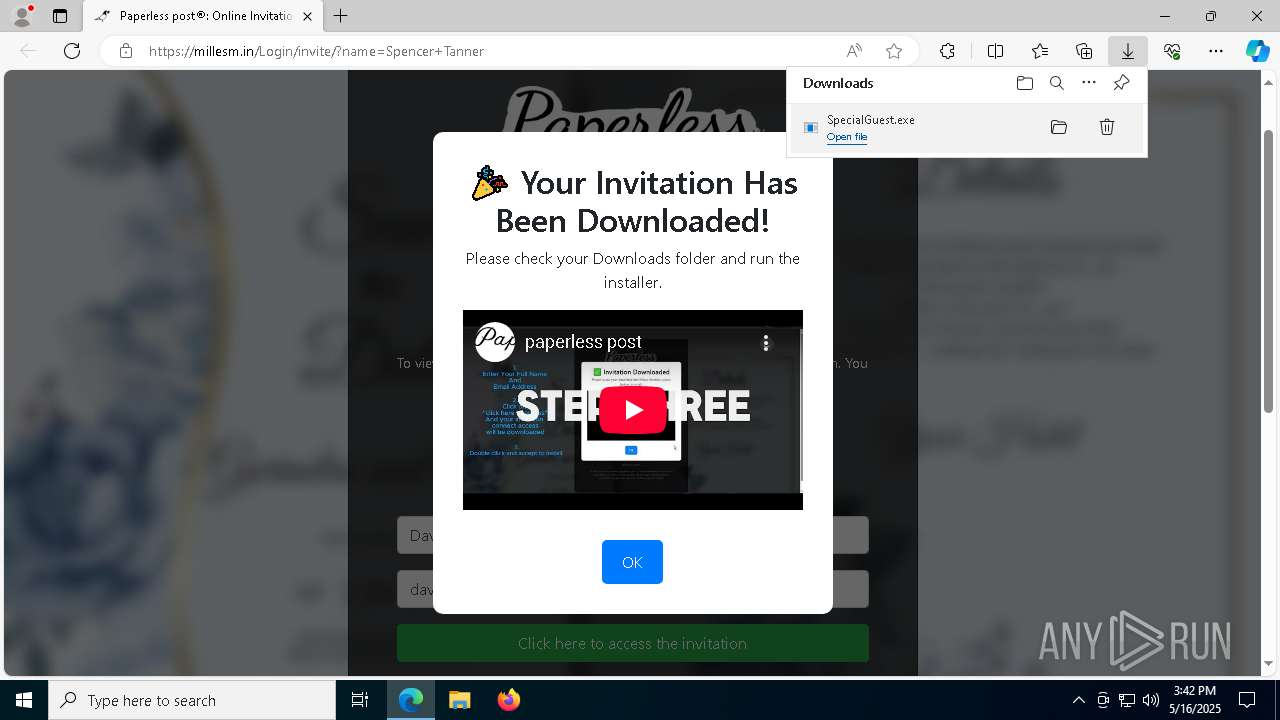The image size is (1280, 720).
Task: Click OK in the invitation dialog
Action: tap(632, 562)
